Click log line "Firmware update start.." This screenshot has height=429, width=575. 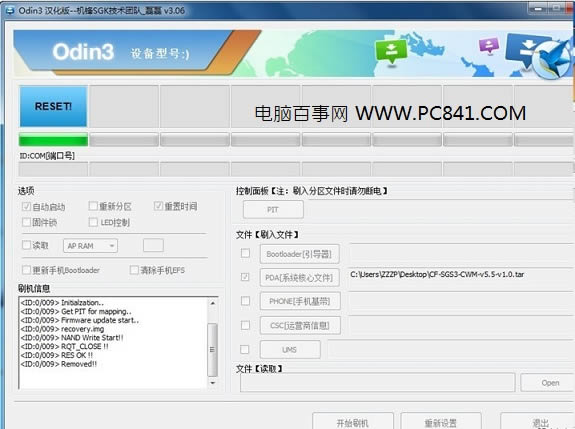80,320
